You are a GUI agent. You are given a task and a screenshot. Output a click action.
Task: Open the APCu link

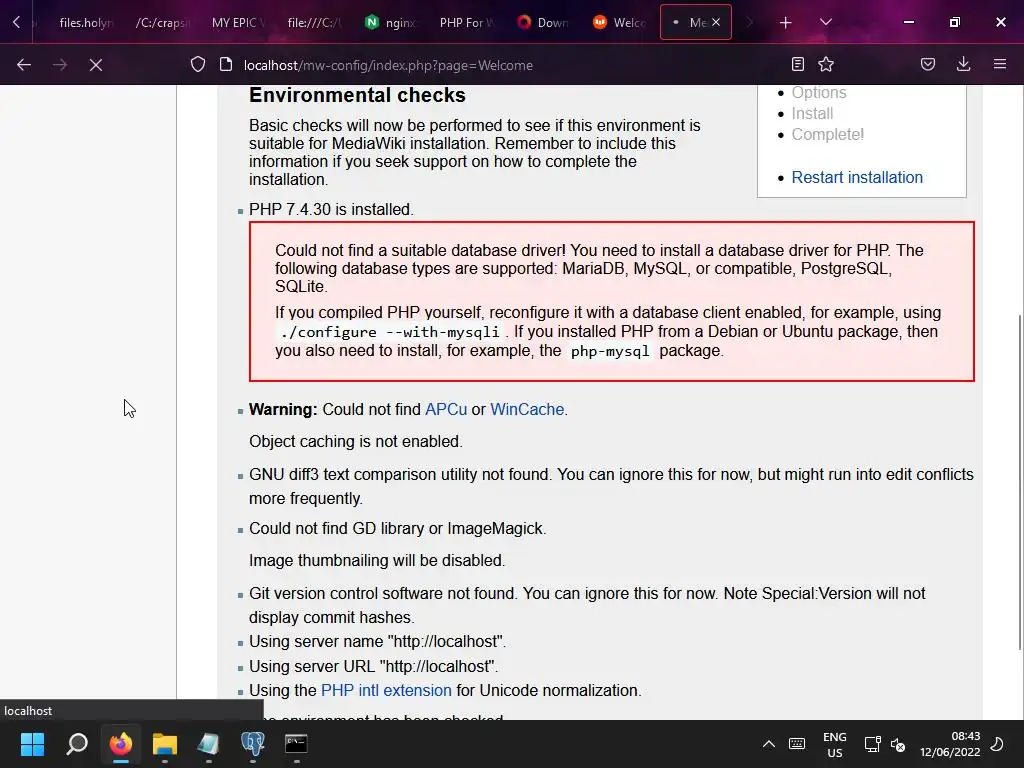(446, 409)
